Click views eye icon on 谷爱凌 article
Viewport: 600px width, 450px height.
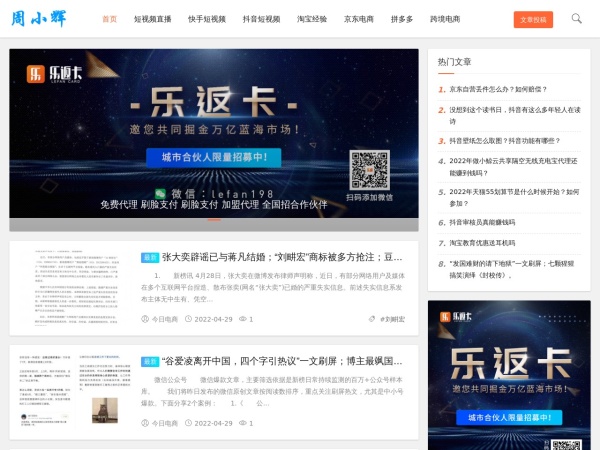coord(243,423)
